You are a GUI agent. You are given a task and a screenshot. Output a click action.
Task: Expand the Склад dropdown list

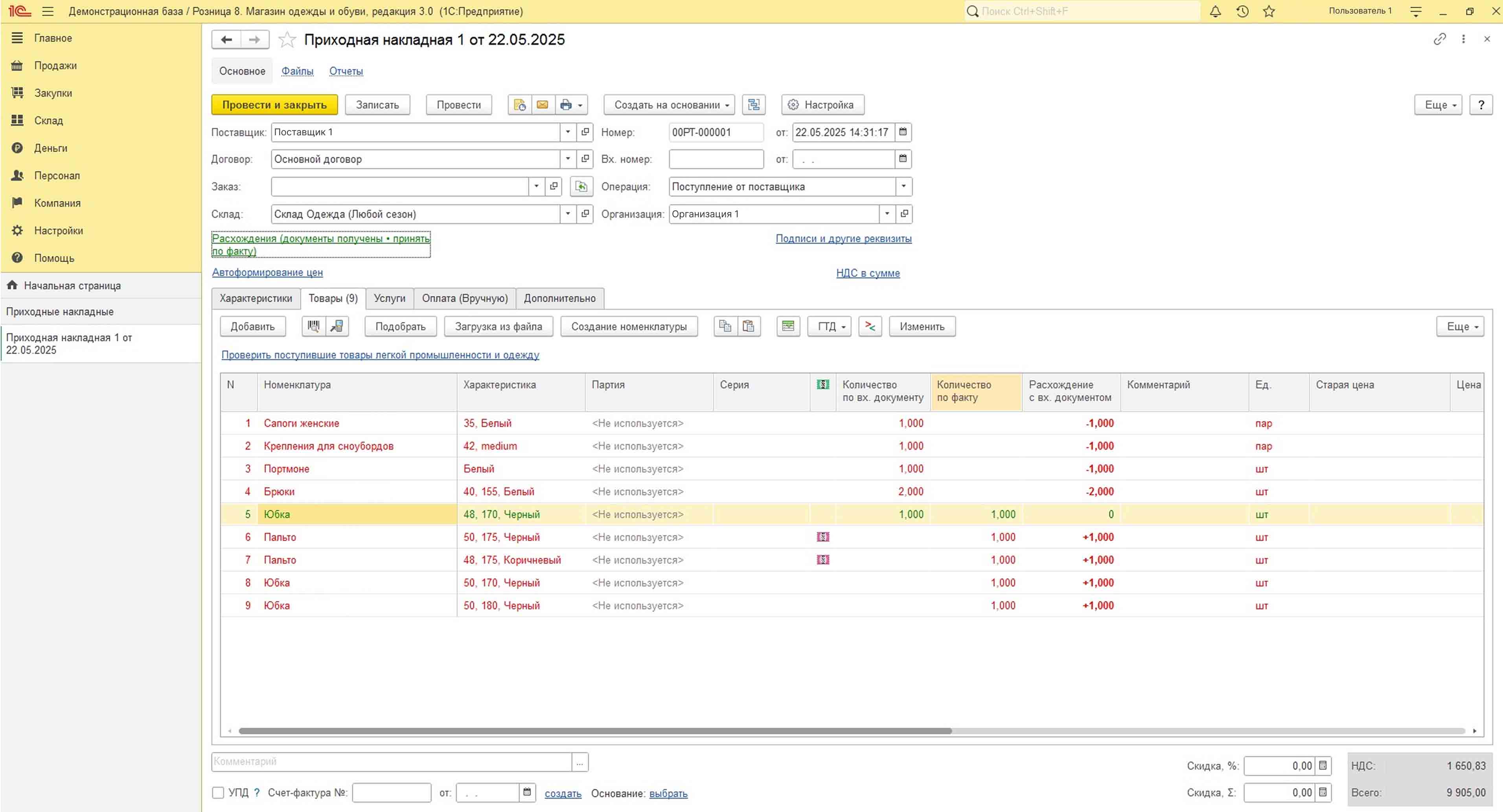pyautogui.click(x=568, y=214)
